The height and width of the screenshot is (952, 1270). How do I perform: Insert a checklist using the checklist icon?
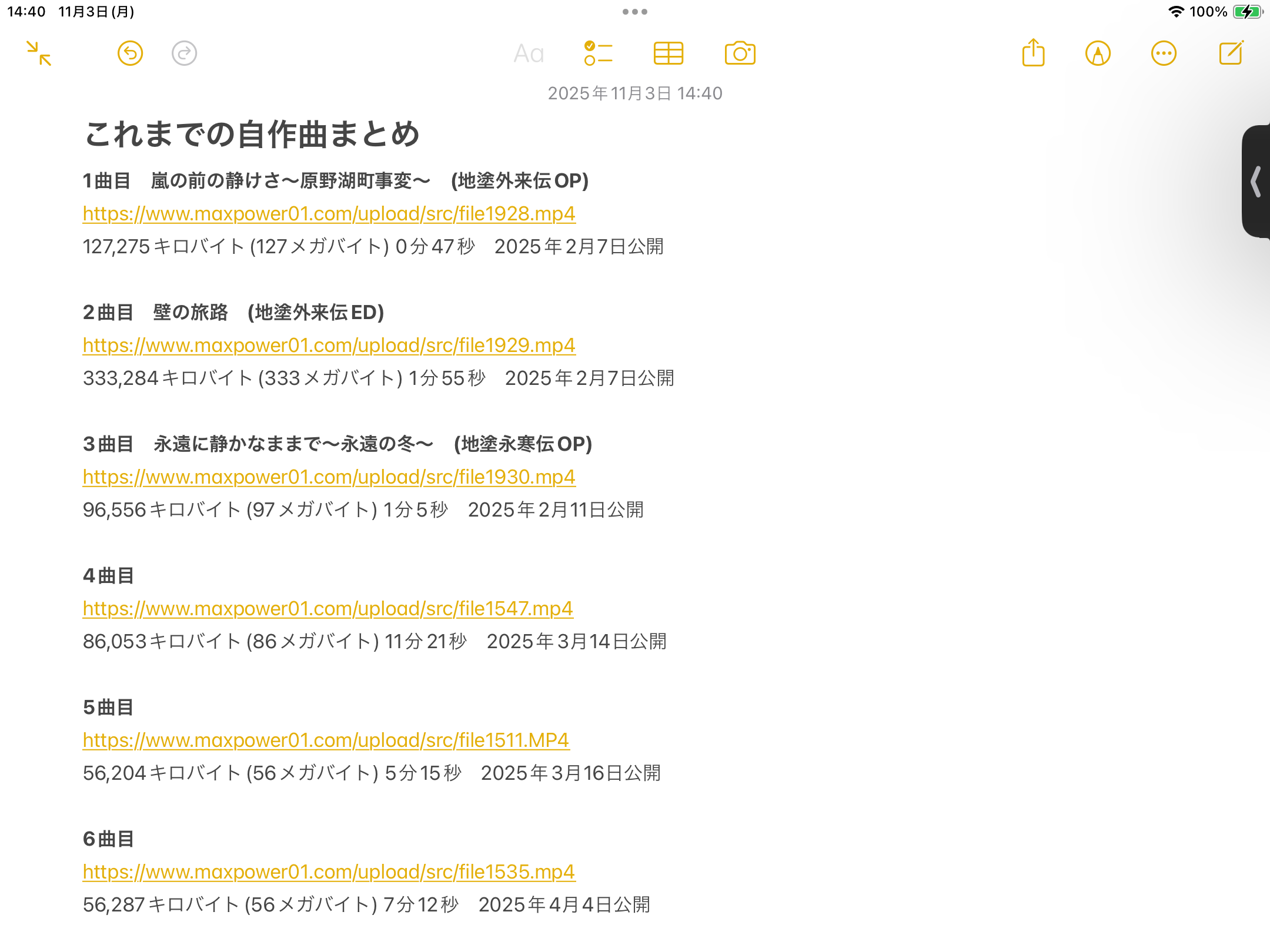598,53
